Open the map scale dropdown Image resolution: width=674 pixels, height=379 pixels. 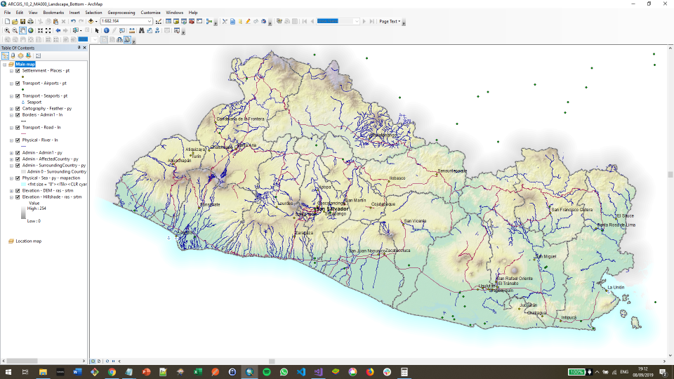(149, 21)
